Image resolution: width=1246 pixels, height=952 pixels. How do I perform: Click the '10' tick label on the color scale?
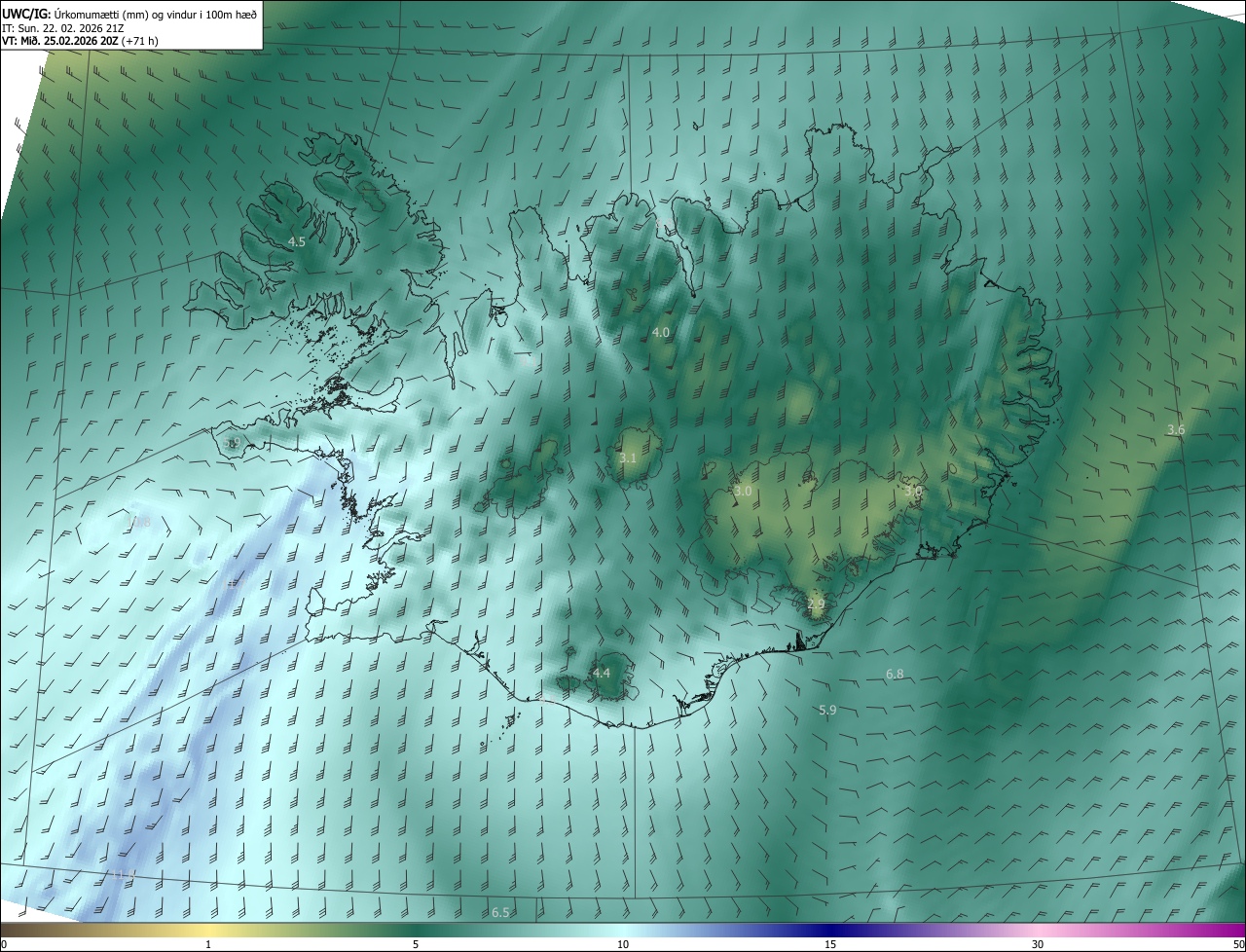[x=623, y=944]
